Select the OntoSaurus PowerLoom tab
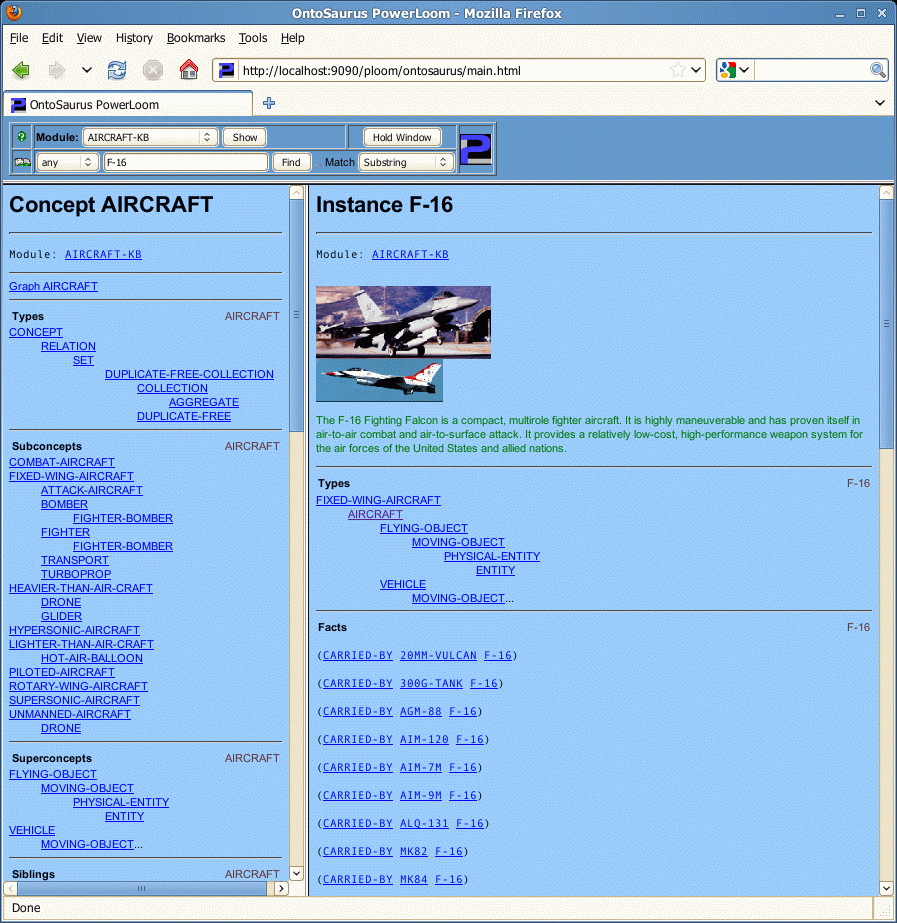 pyautogui.click(x=128, y=104)
